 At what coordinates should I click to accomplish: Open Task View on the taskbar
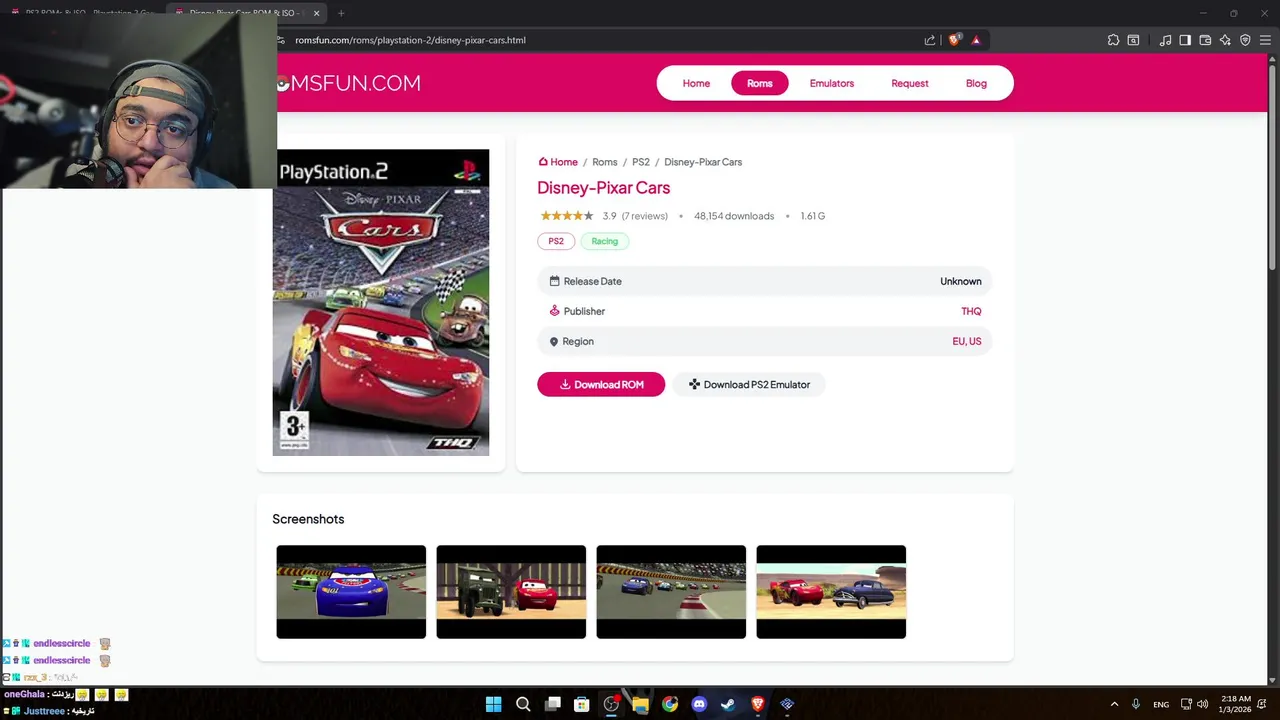coord(552,704)
